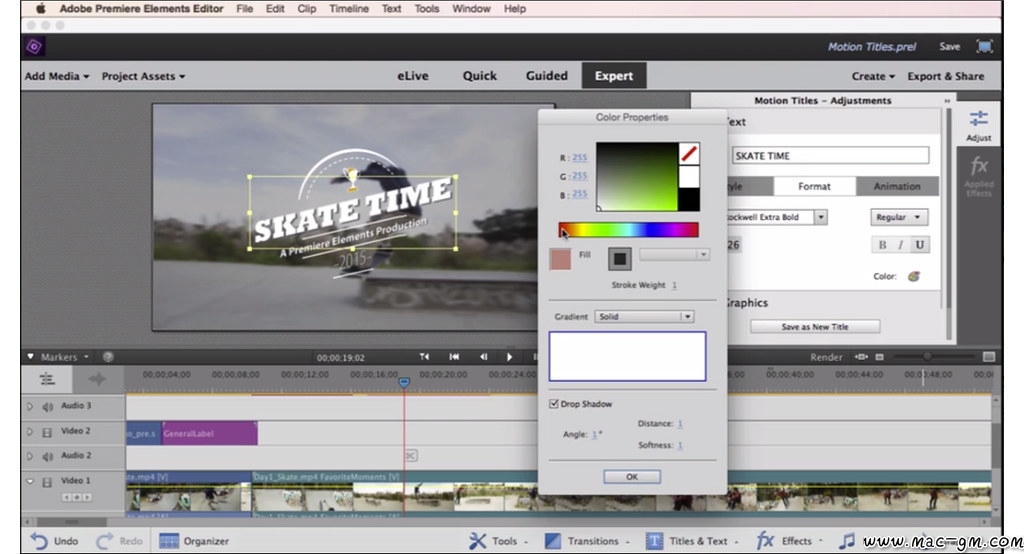The height and width of the screenshot is (554, 1024).
Task: Select the black color swatch
Action: coord(689,200)
